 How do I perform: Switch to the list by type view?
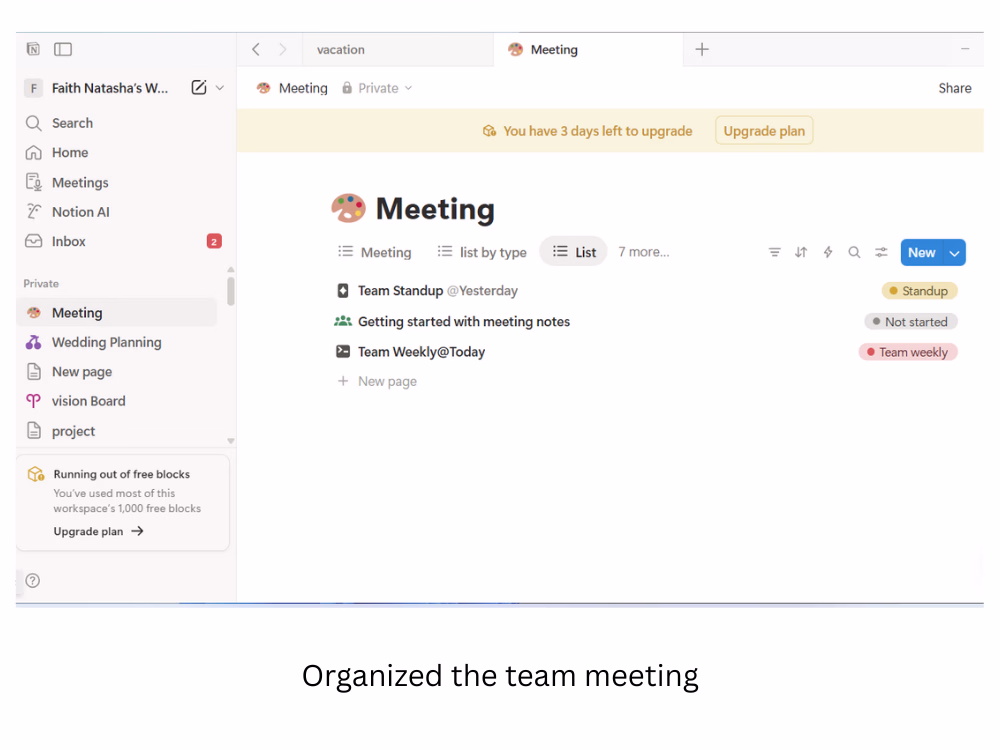click(482, 252)
